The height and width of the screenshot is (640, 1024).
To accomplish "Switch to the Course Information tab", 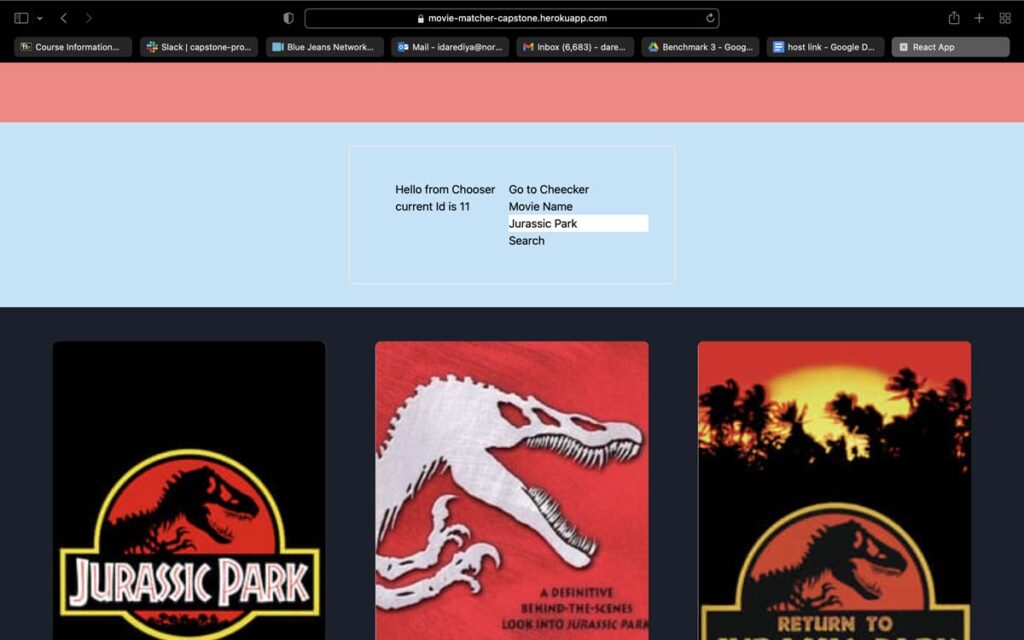I will (73, 47).
